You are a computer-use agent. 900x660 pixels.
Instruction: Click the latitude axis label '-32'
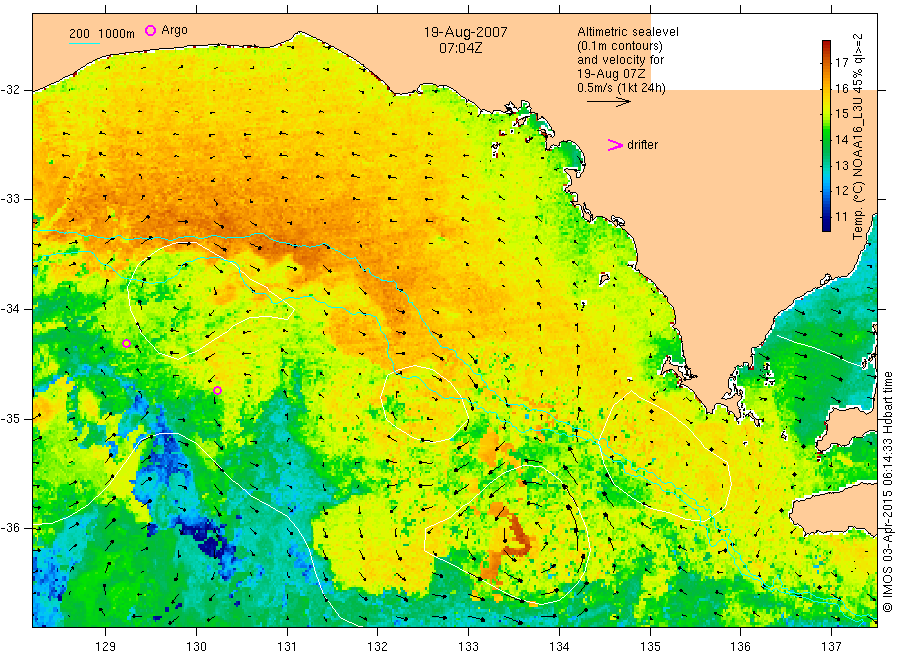(x=11, y=90)
